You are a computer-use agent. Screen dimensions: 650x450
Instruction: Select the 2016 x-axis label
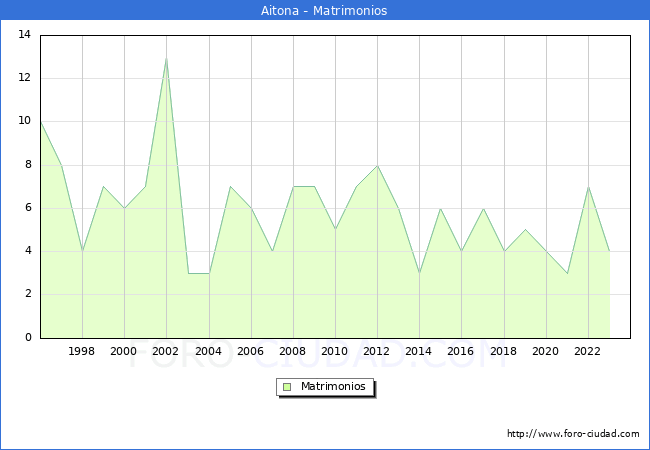tap(460, 352)
